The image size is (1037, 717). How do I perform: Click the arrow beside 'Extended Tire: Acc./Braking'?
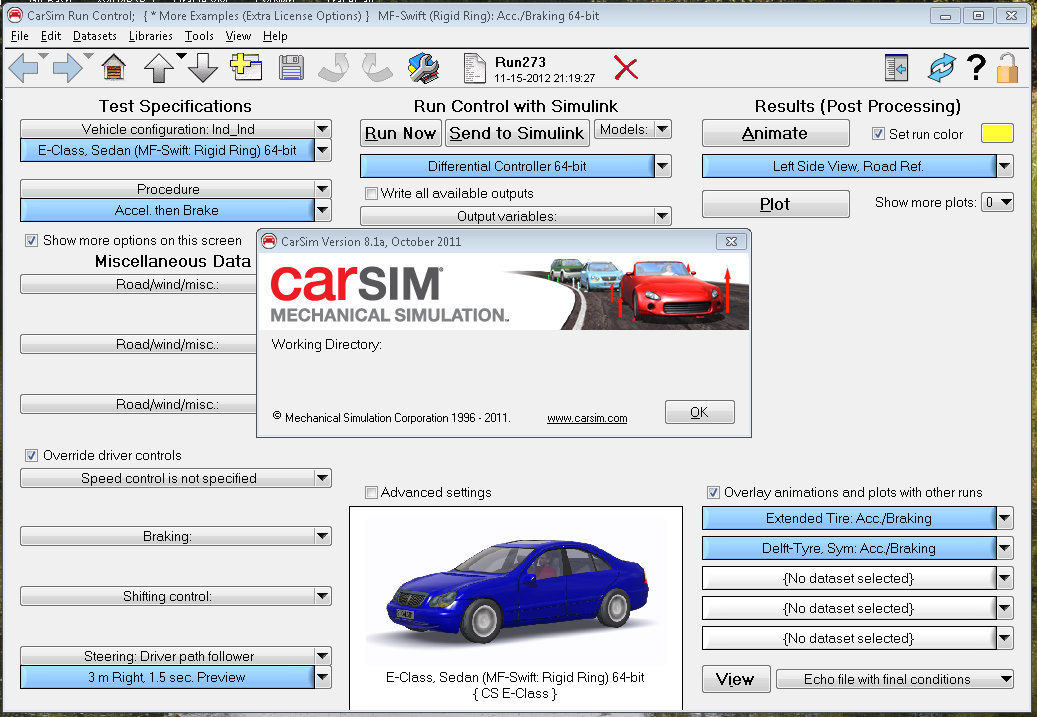(x=1005, y=518)
